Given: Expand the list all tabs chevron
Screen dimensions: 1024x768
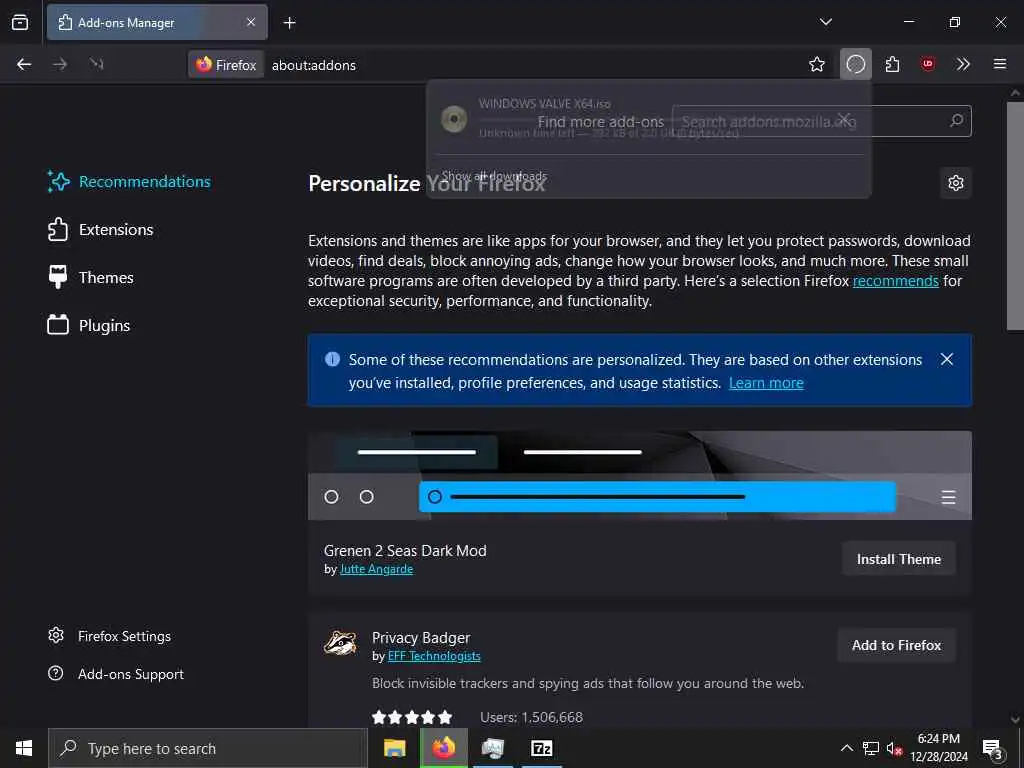Looking at the screenshot, I should point(825,22).
